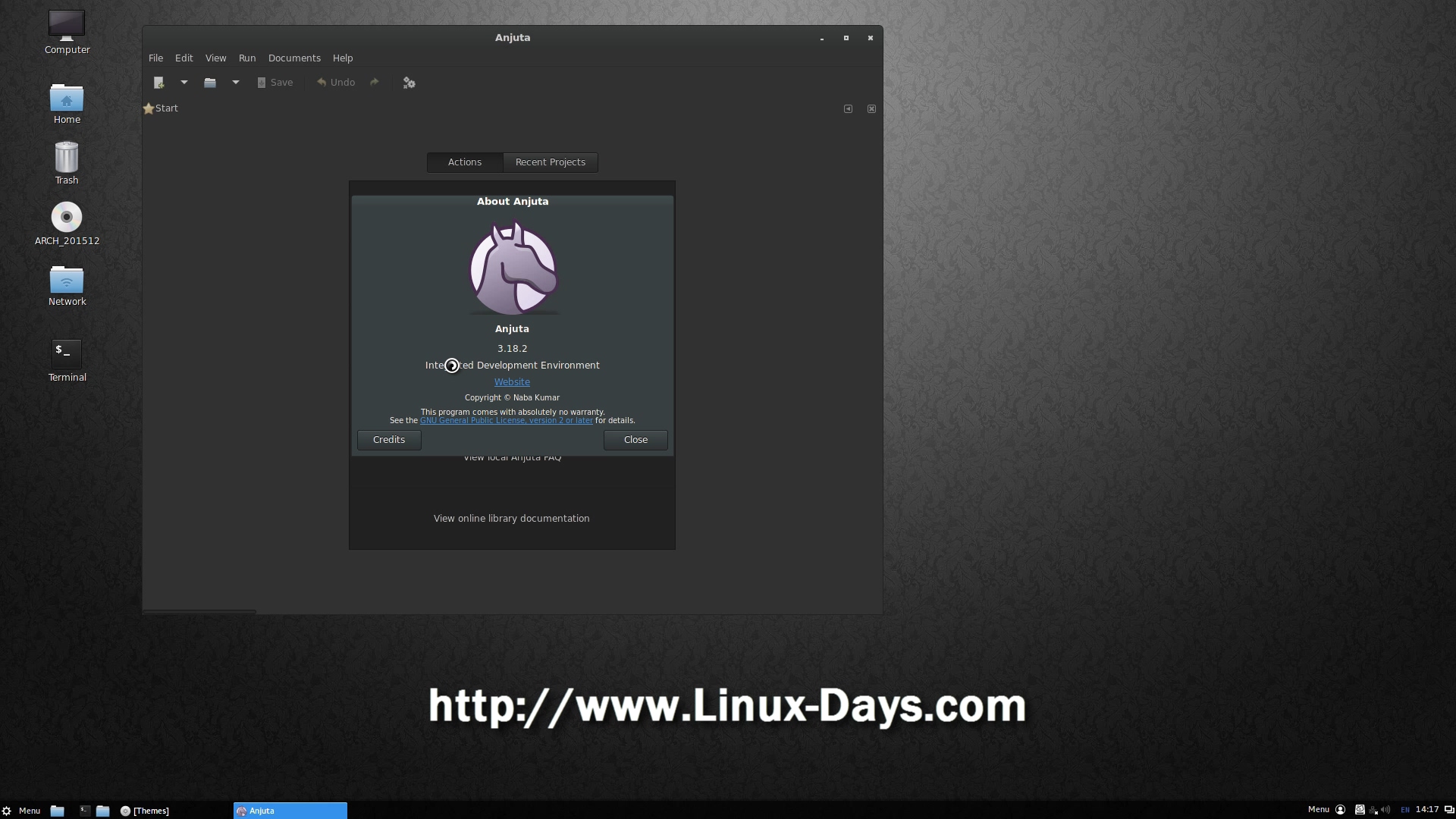Expand the New File dropdown arrow
Image resolution: width=1456 pixels, height=819 pixels.
click(184, 83)
